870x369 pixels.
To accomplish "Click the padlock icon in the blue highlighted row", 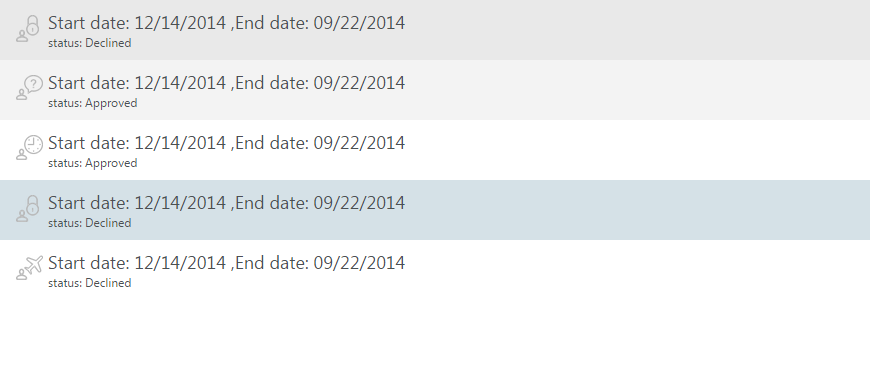I will pyautogui.click(x=33, y=205).
